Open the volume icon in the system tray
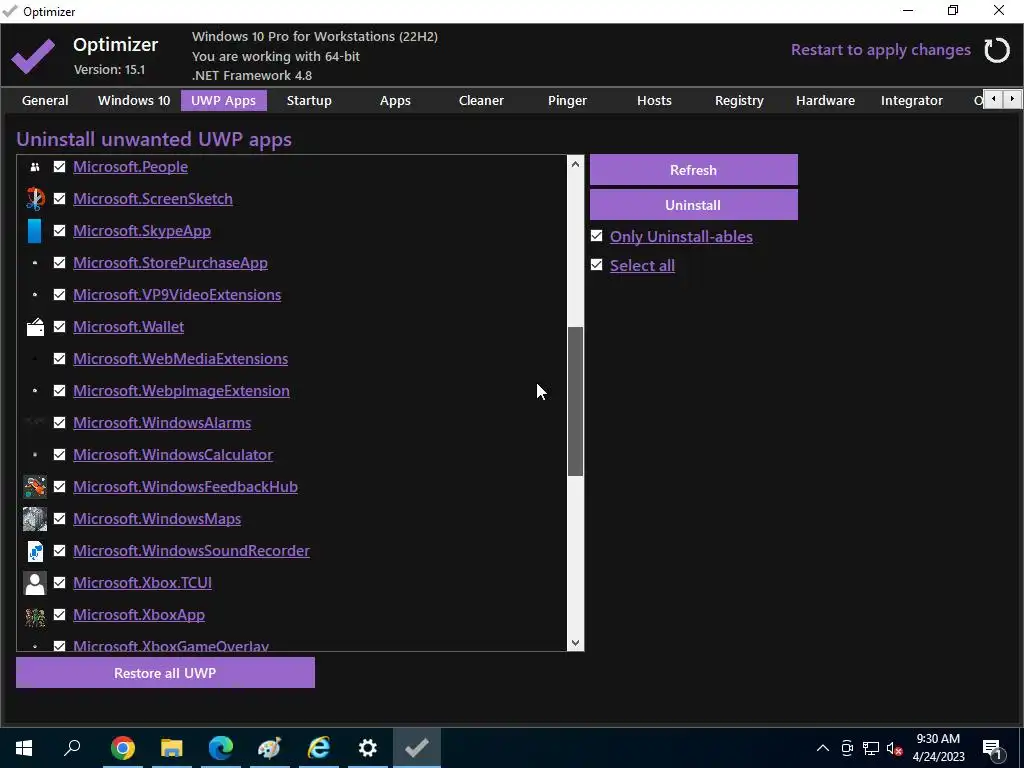Viewport: 1024px width, 768px height. (895, 748)
